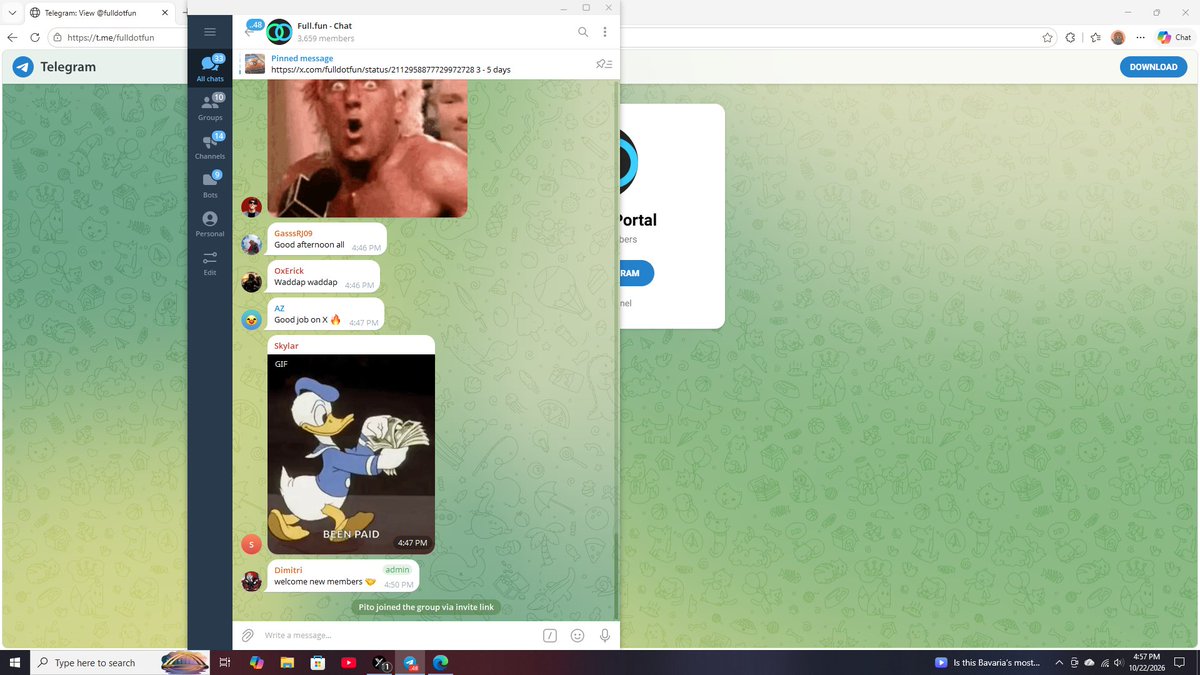
Task: Open the Bots folder
Action: click(210, 183)
